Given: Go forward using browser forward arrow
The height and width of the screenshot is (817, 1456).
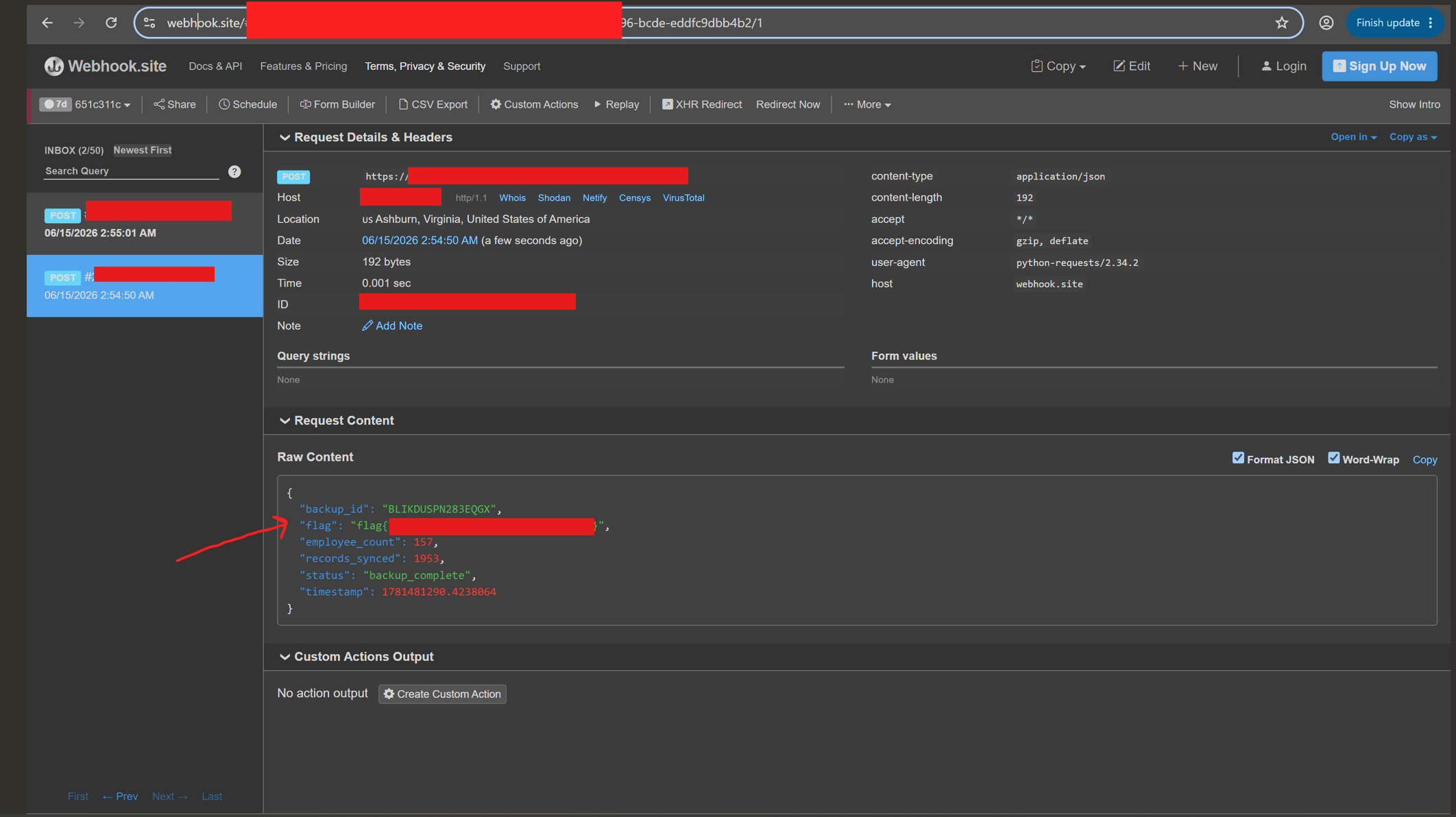Looking at the screenshot, I should 80,23.
